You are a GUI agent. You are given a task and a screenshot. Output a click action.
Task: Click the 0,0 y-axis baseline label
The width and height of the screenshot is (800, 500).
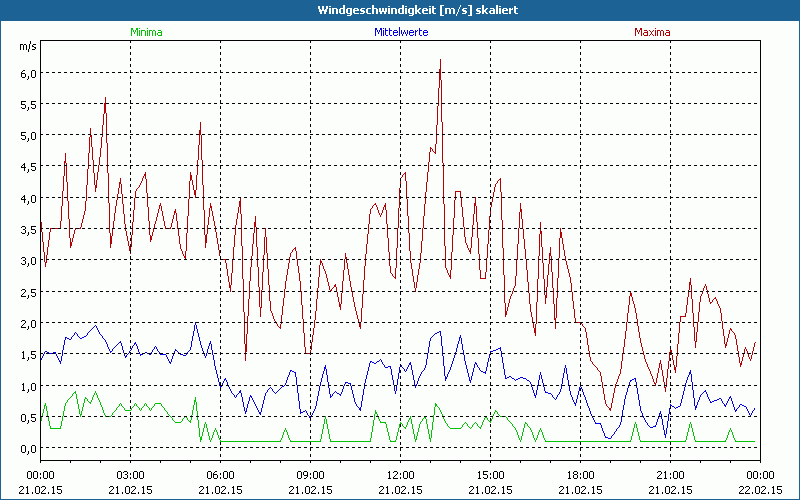click(x=27, y=448)
